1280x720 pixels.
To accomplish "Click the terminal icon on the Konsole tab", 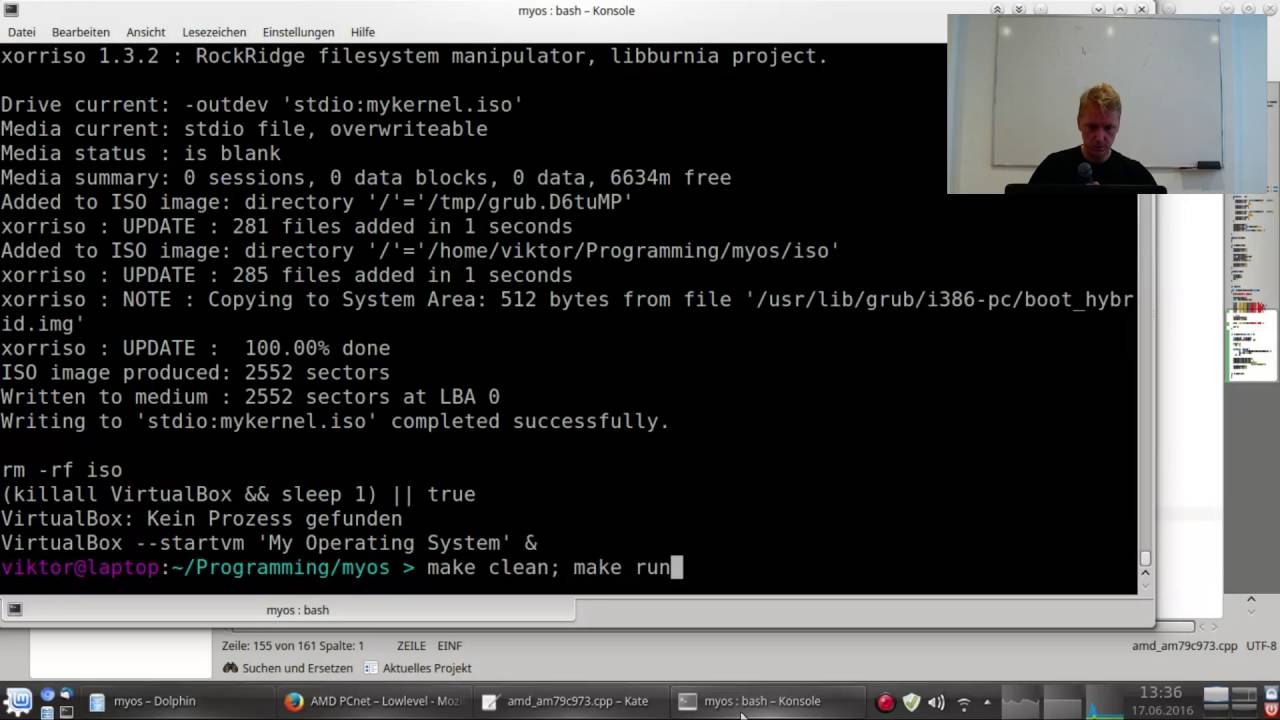I will click(15, 609).
